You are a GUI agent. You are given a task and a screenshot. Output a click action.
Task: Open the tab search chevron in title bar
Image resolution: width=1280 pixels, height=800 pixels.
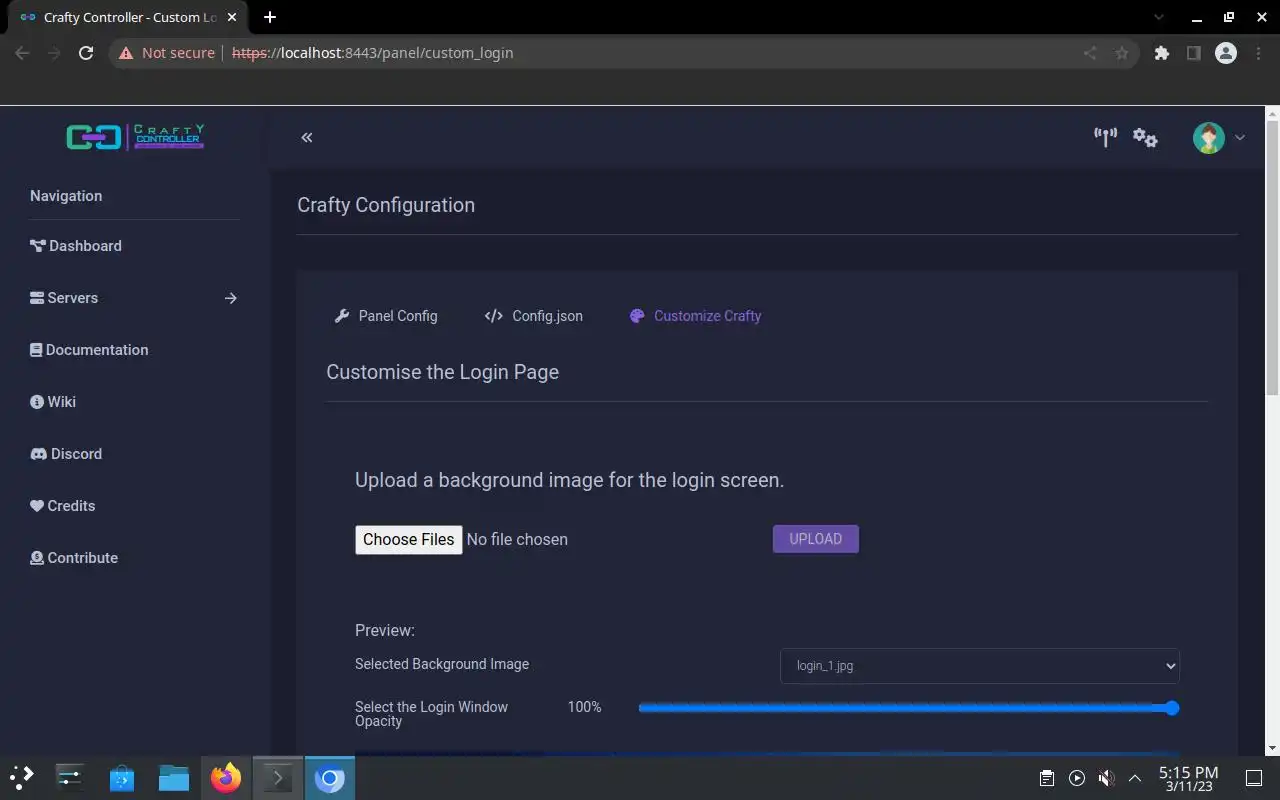click(x=1159, y=17)
